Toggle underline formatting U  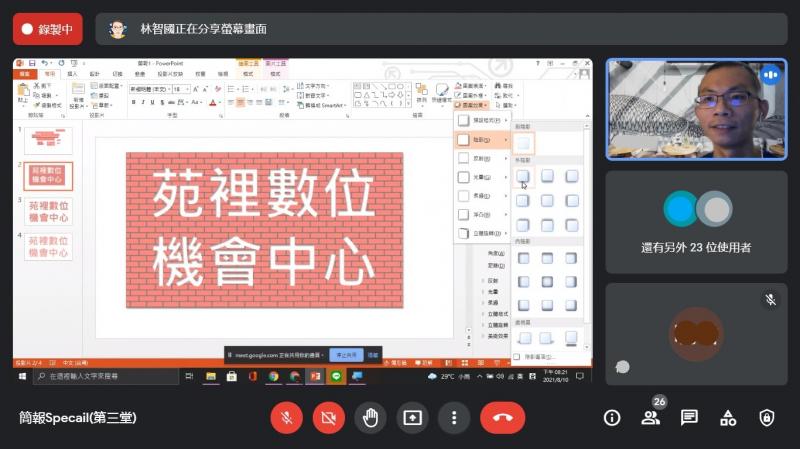pyautogui.click(x=152, y=103)
